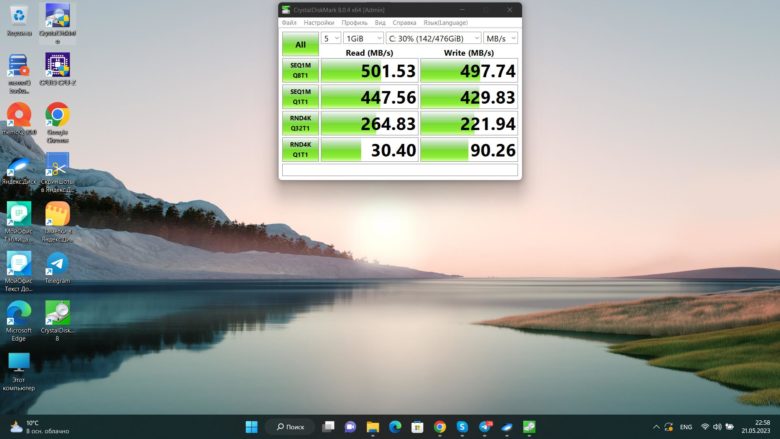Open the Профиль menu

point(354,23)
